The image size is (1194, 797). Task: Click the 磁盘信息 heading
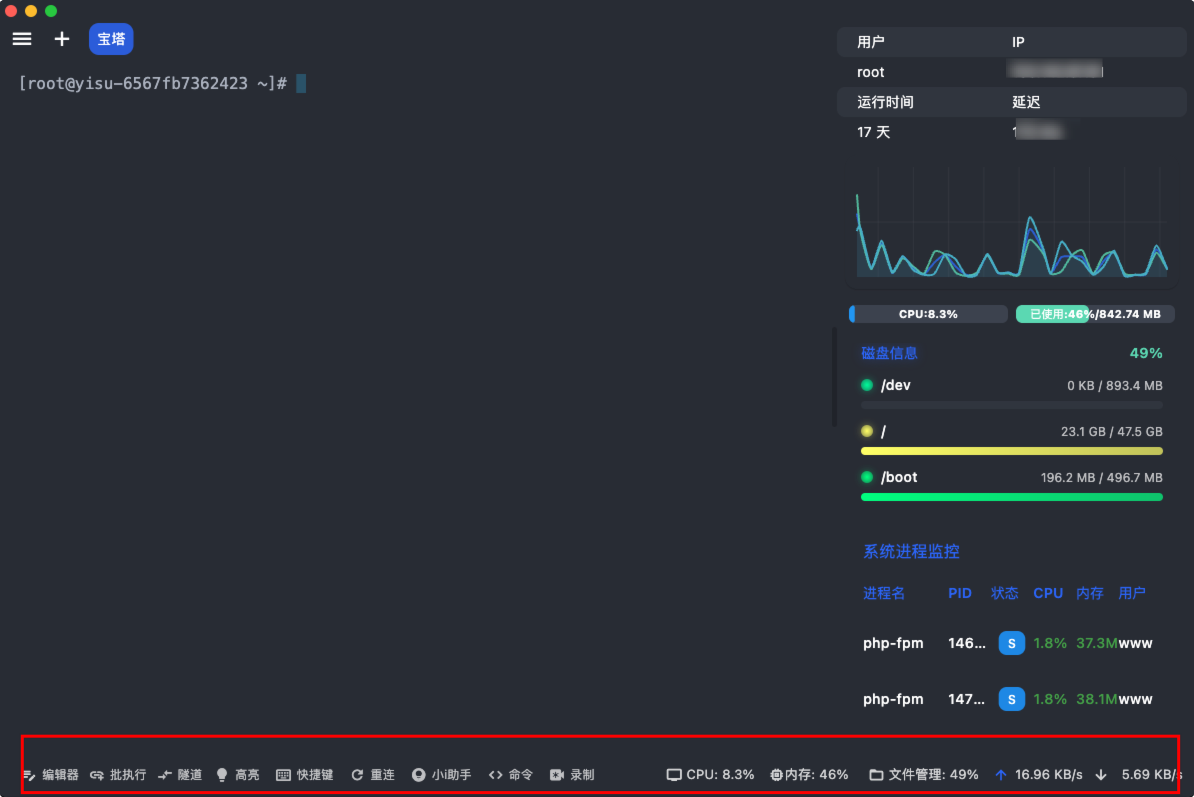coord(889,353)
